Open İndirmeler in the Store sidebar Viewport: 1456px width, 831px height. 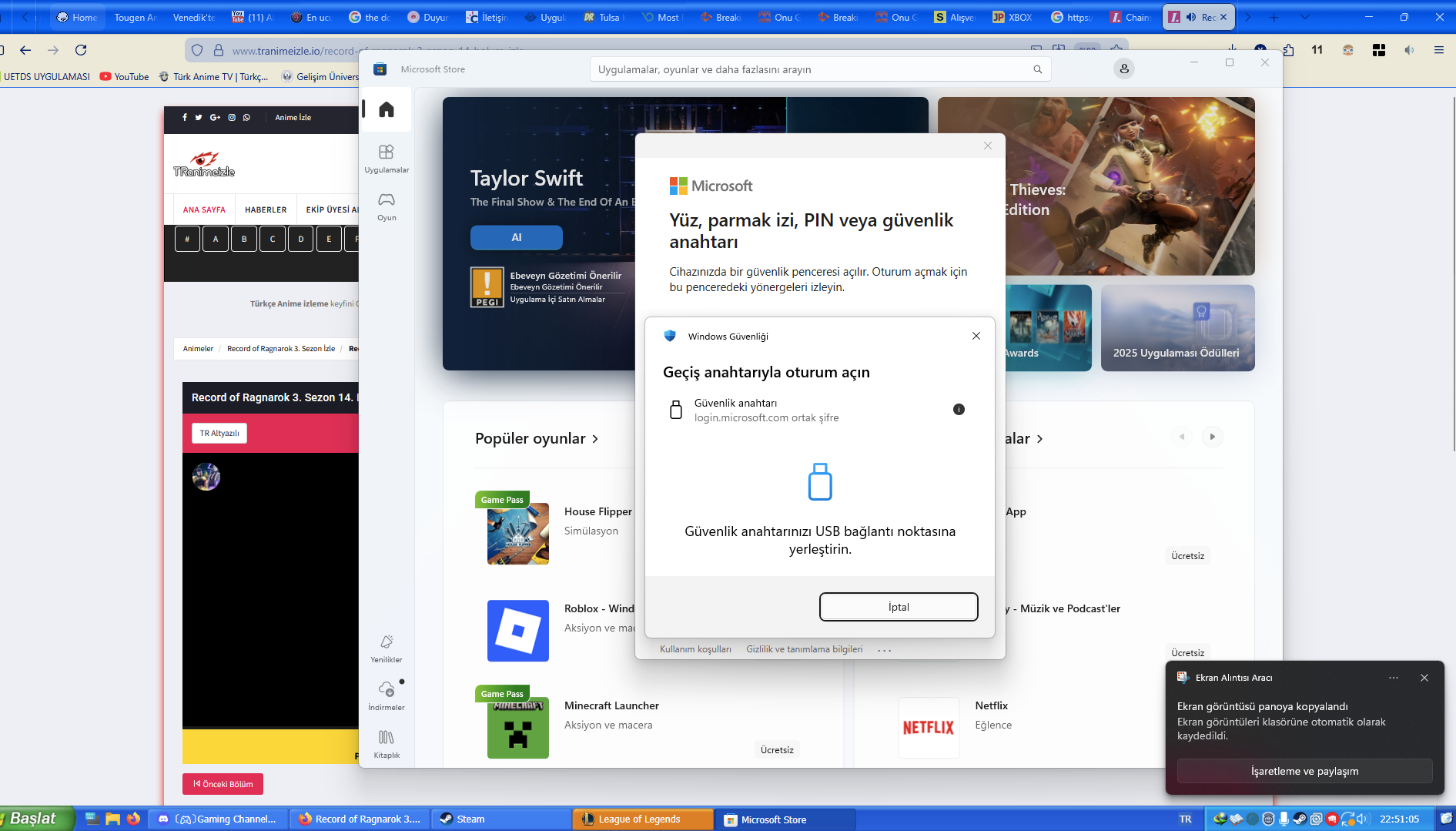[387, 696]
